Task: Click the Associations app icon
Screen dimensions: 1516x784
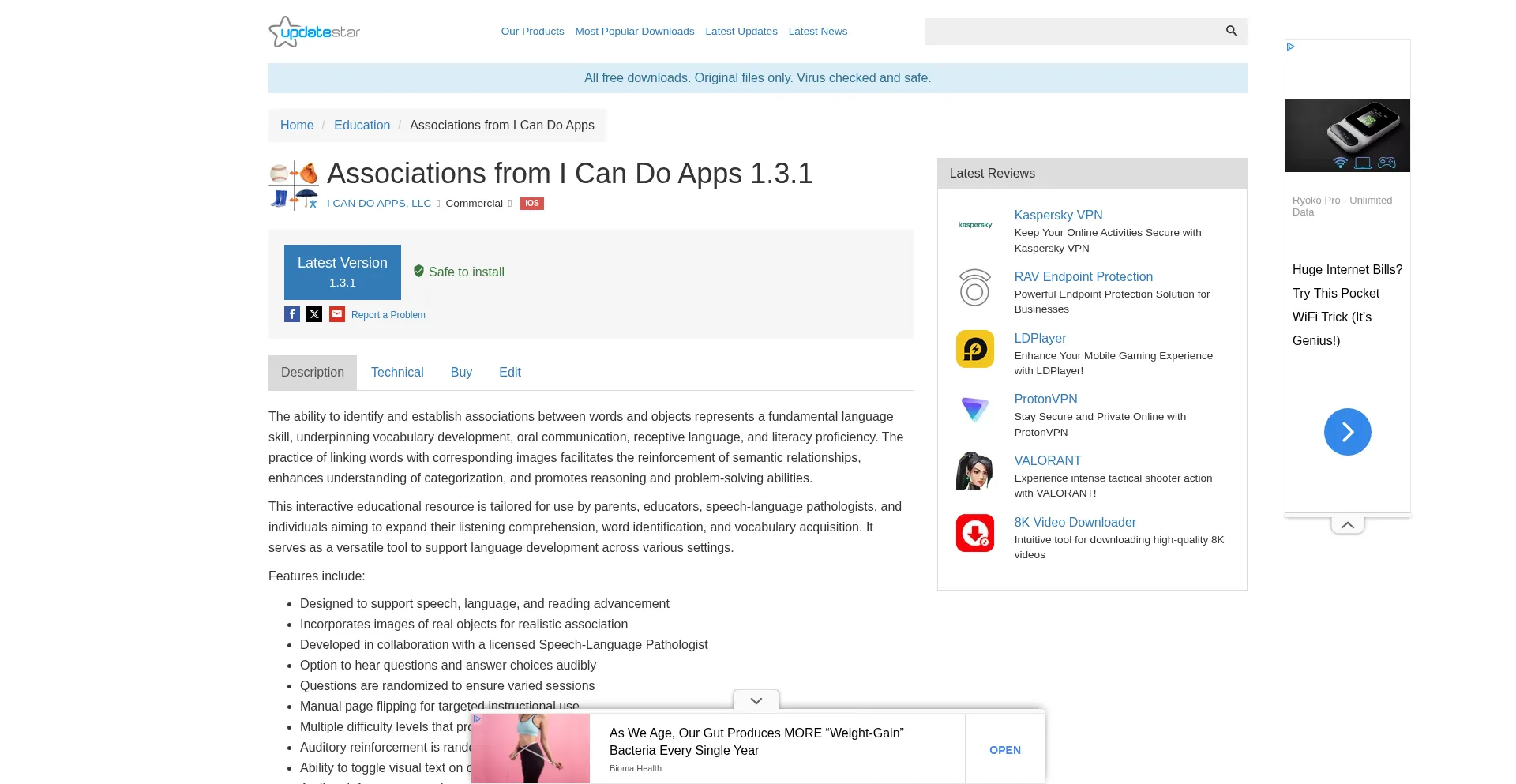Action: tap(294, 185)
